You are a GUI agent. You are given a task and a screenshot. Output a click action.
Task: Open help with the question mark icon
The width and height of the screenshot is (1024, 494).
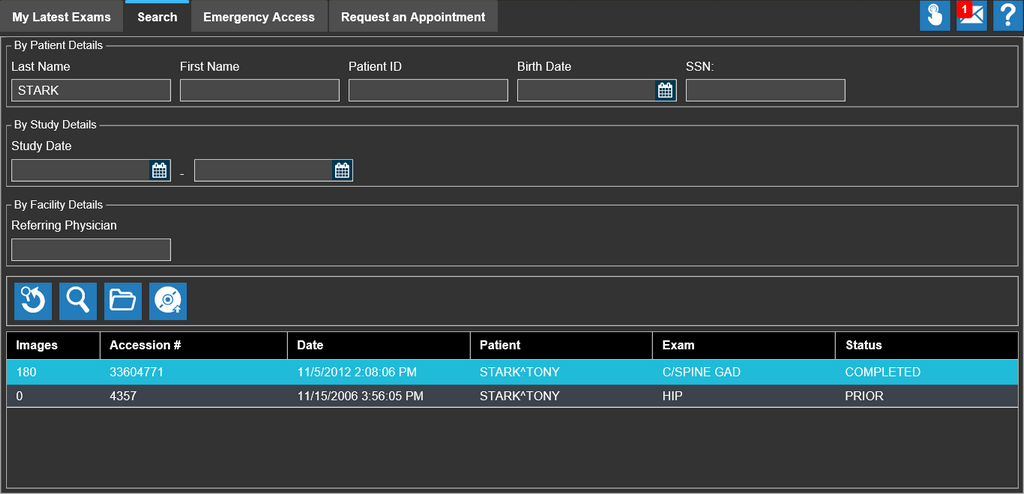tap(1008, 16)
